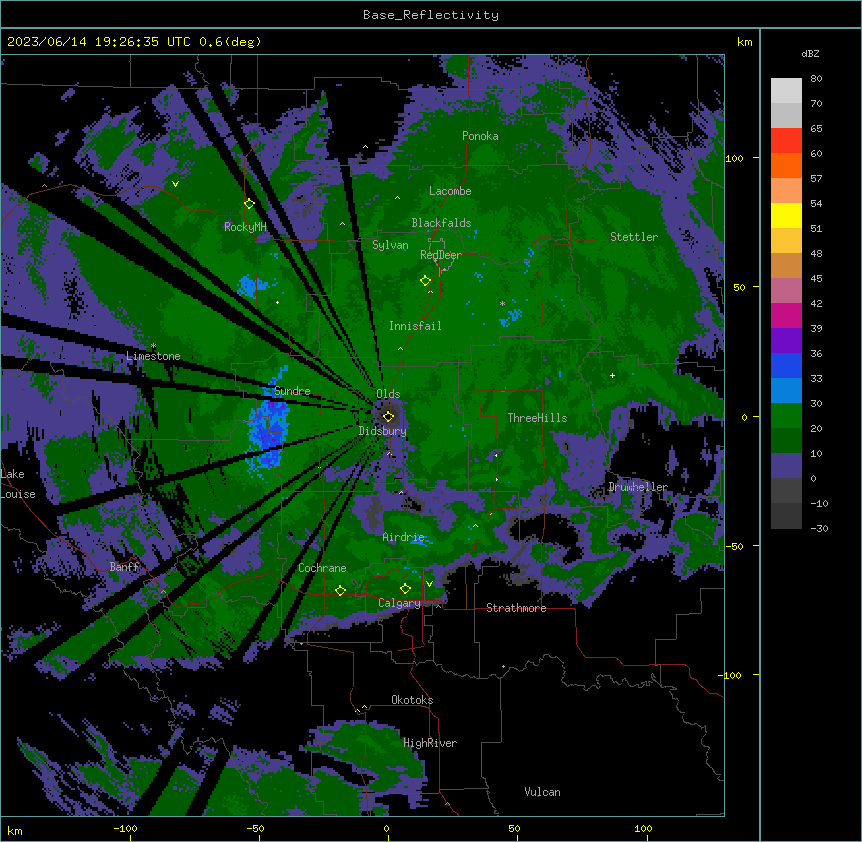The width and height of the screenshot is (862, 842).
Task: Click the Base_Reflectivity title
Action: (431, 15)
